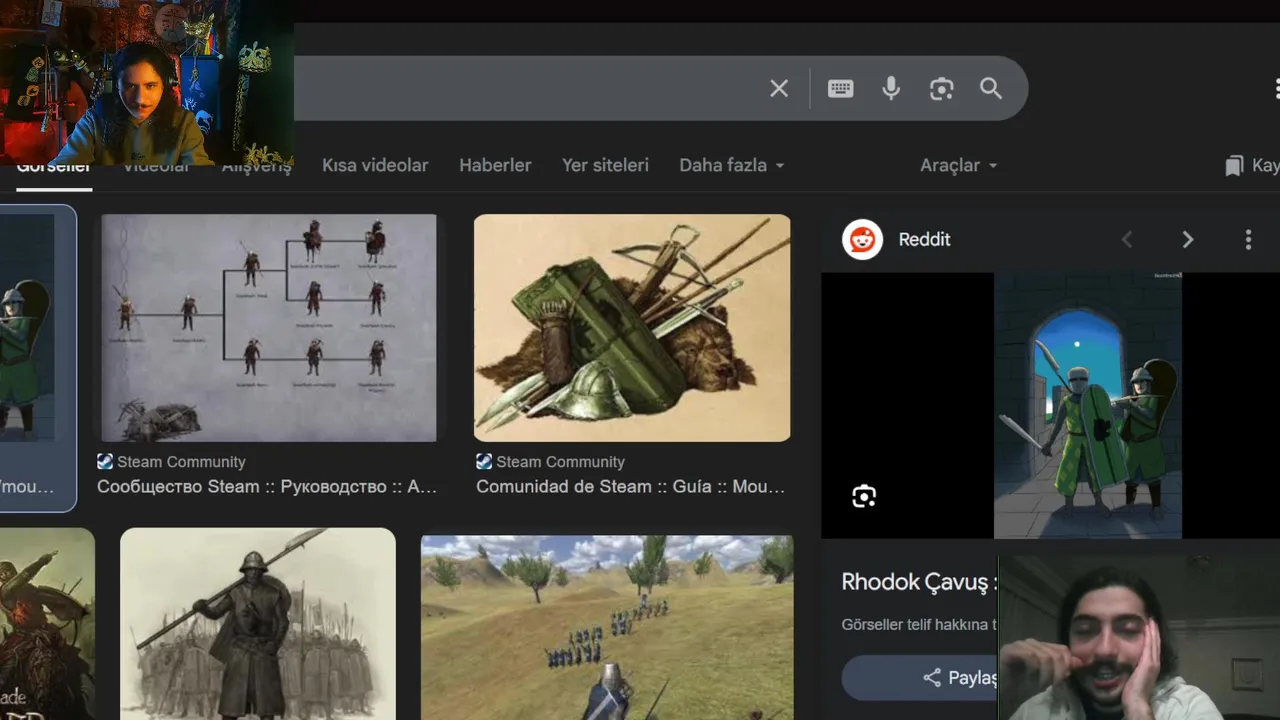This screenshot has height=720, width=1280.
Task: Click the share icon in Paylaş button
Action: 932,678
